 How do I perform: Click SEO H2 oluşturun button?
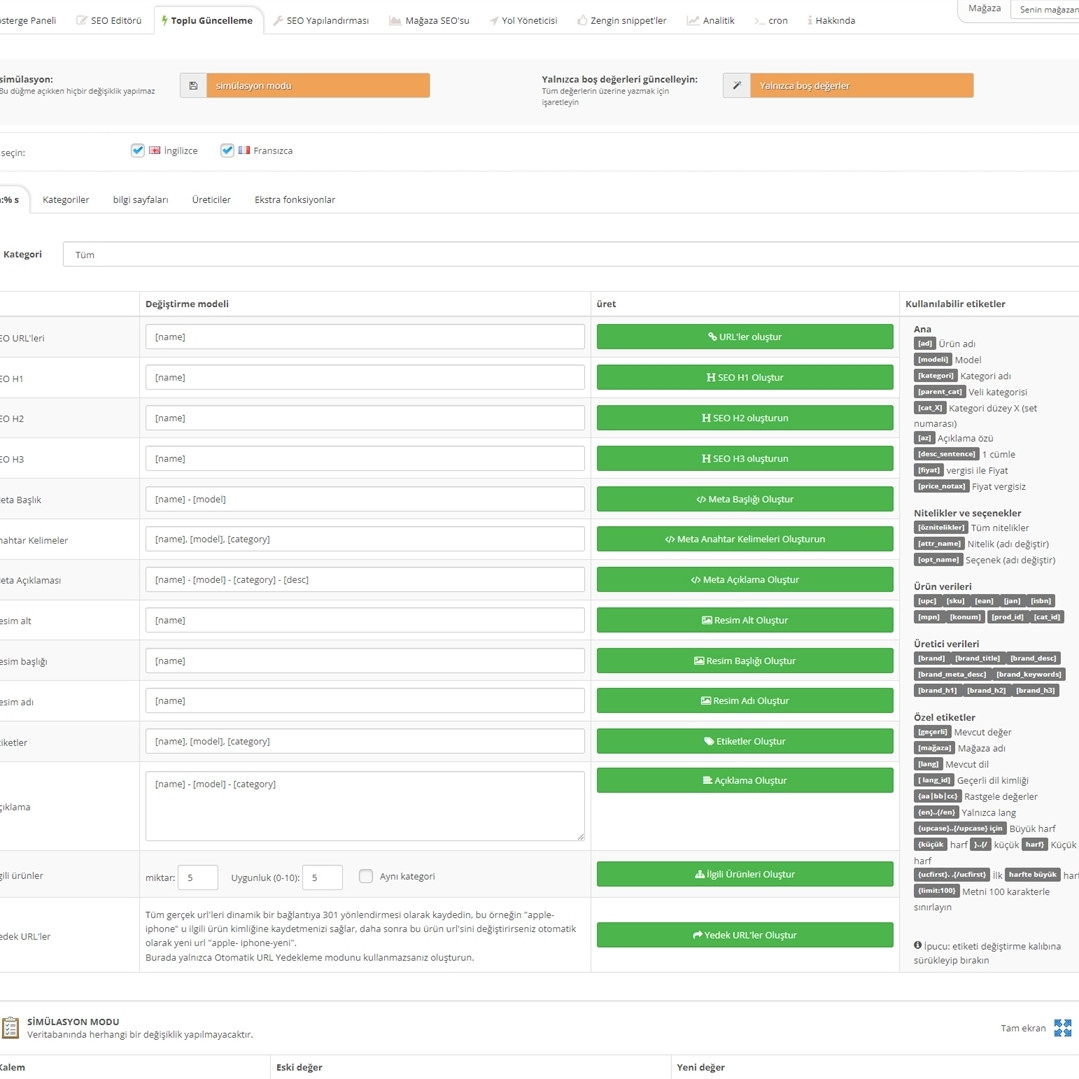(x=745, y=418)
